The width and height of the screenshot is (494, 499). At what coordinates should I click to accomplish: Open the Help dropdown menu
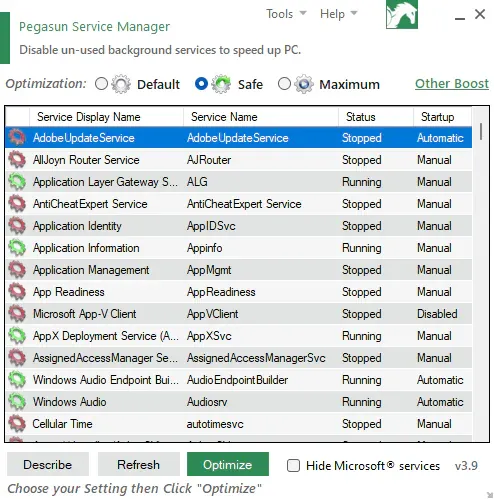click(339, 14)
